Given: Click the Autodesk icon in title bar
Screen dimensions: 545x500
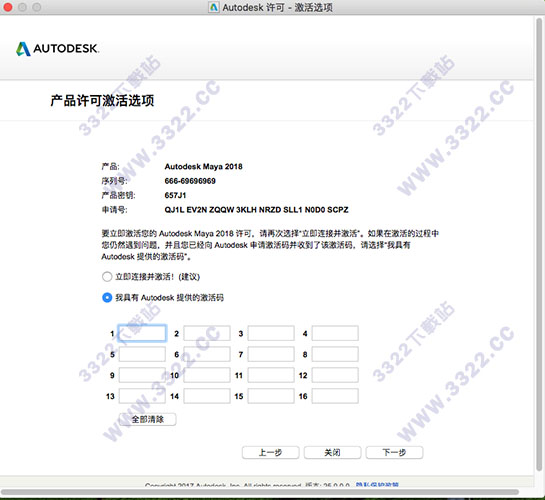Looking at the screenshot, I should pyautogui.click(x=213, y=7).
